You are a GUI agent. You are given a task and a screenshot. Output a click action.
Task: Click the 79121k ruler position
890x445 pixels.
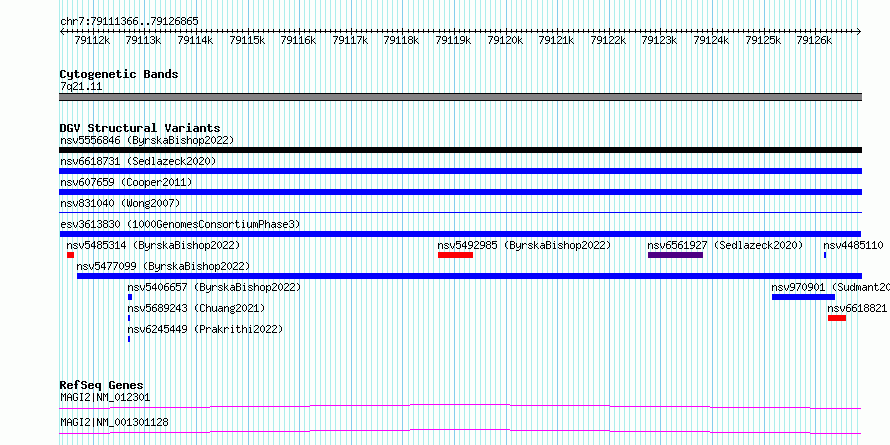(556, 40)
